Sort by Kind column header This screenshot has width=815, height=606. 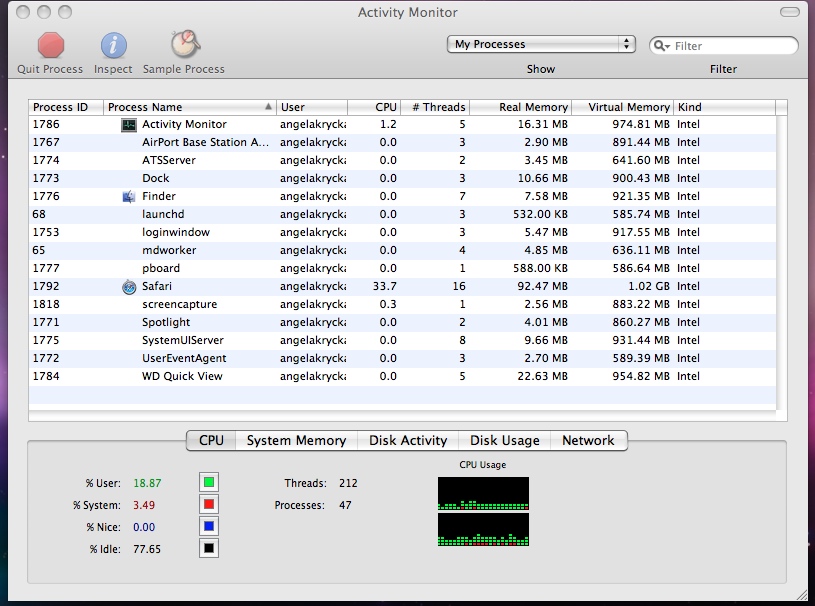(725, 107)
